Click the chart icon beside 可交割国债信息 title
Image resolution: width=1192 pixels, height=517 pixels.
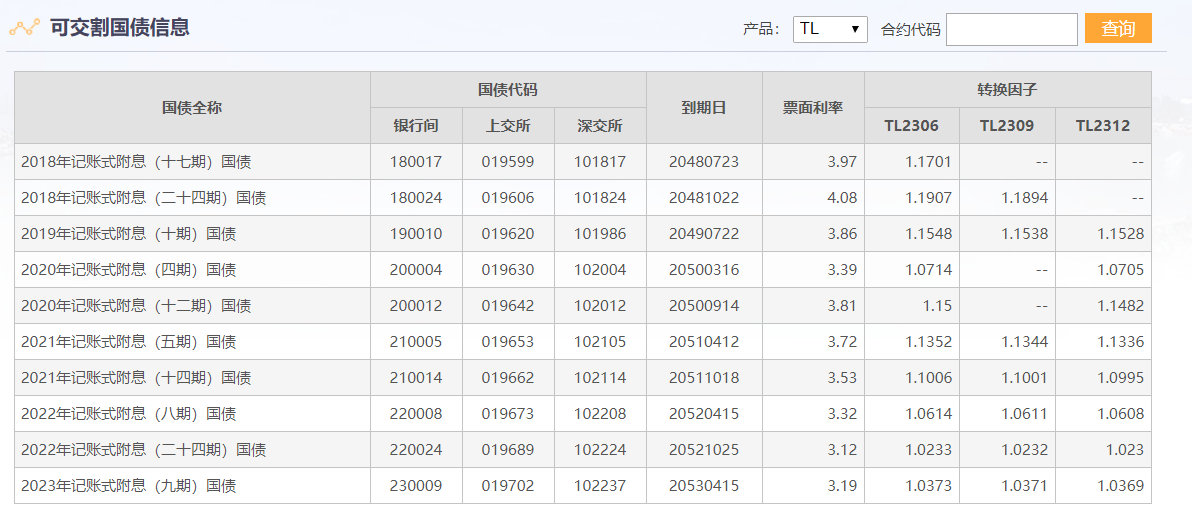click(24, 28)
